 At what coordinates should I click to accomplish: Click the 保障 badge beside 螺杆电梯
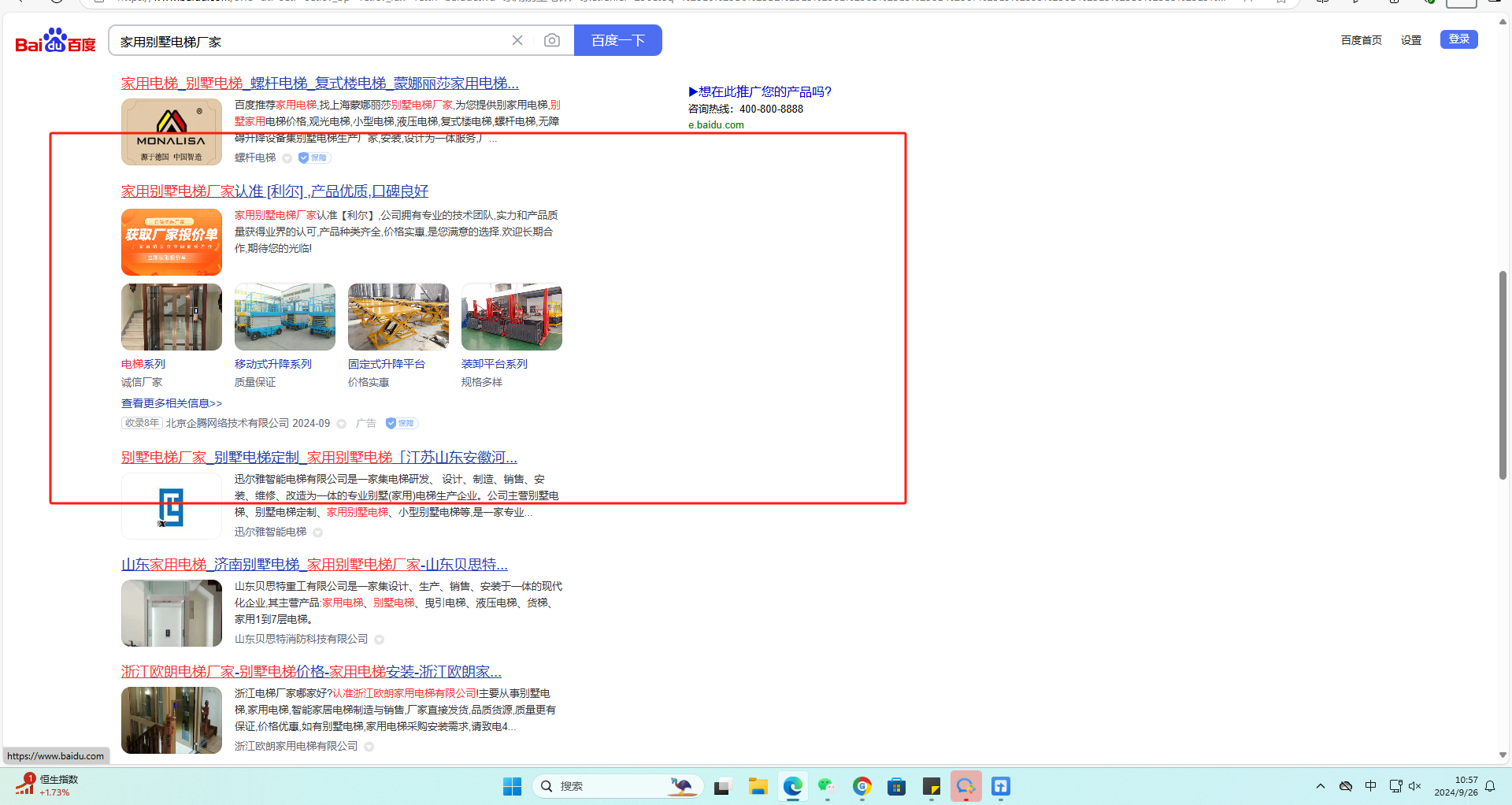[314, 158]
